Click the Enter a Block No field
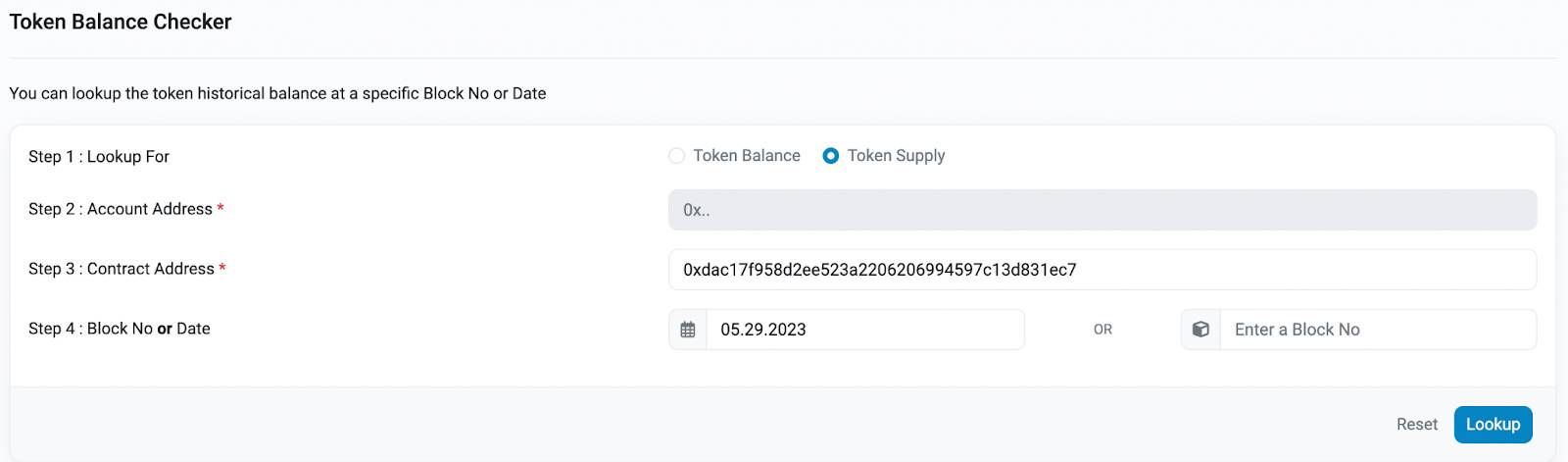This screenshot has height=462, width=1568. click(1378, 330)
